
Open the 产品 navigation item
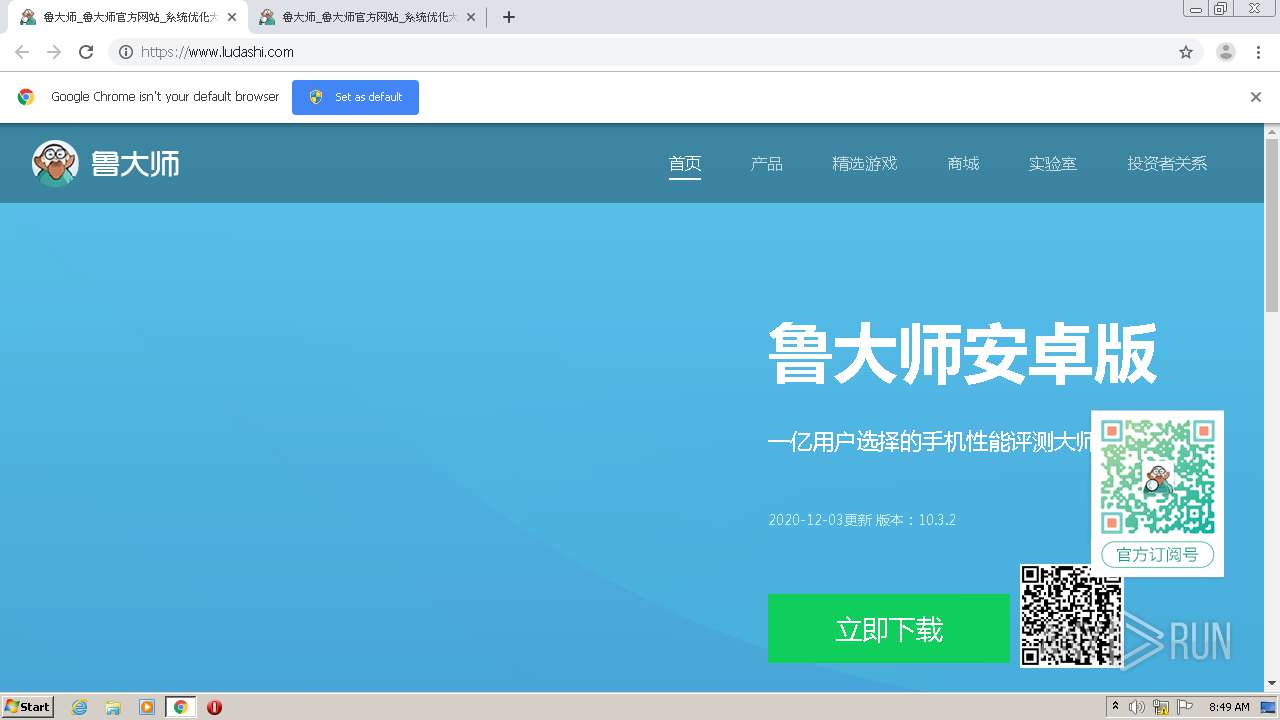(767, 164)
